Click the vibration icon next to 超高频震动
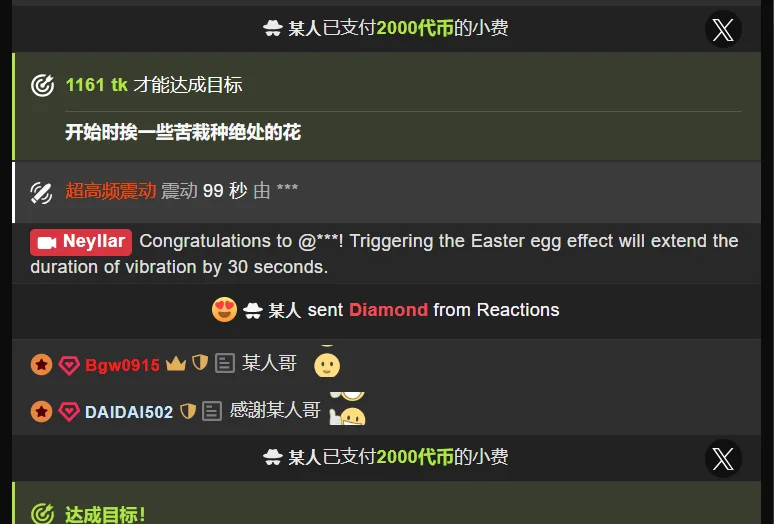774x524 pixels. (41, 192)
